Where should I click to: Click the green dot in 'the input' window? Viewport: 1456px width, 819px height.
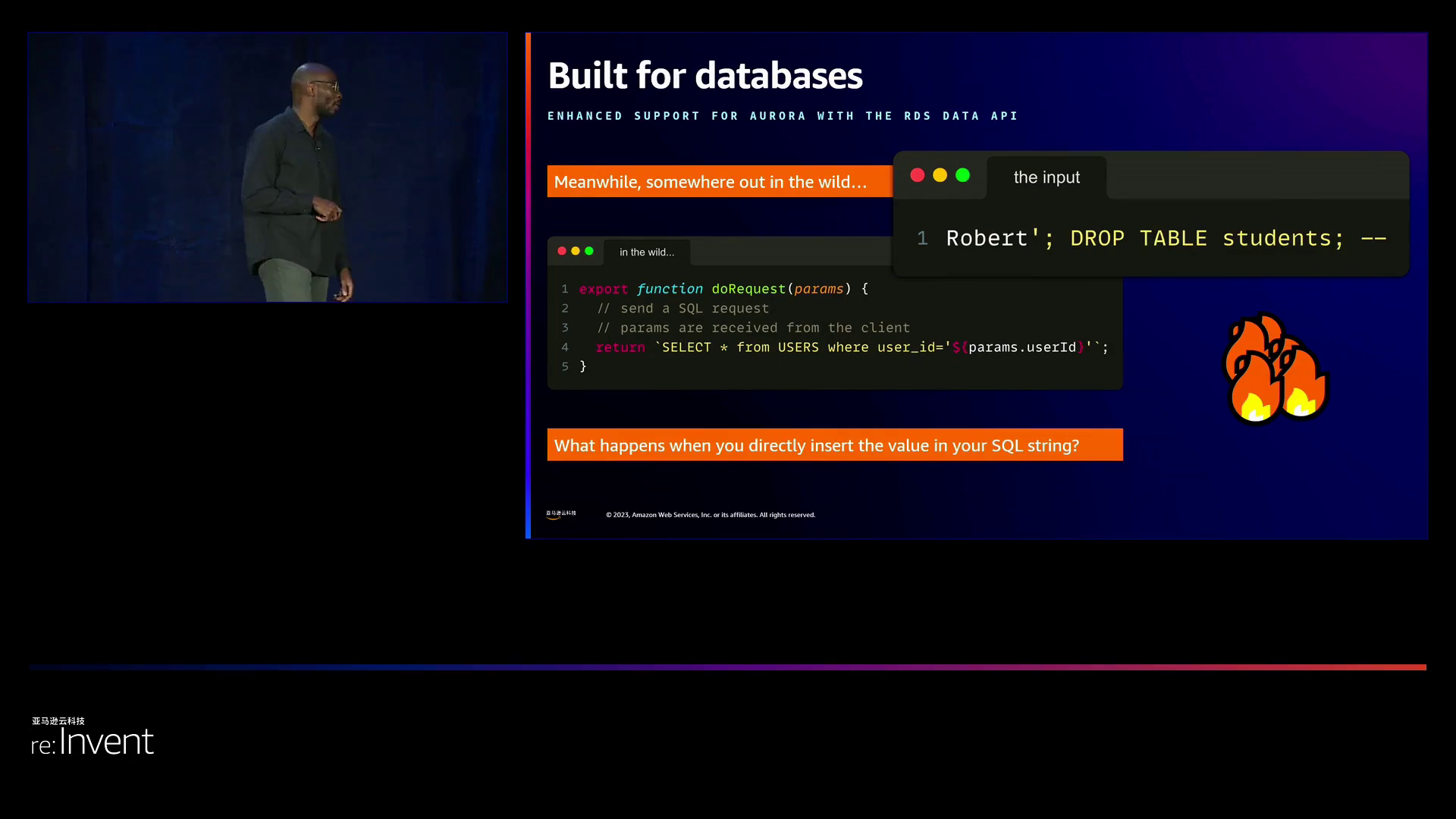click(962, 175)
